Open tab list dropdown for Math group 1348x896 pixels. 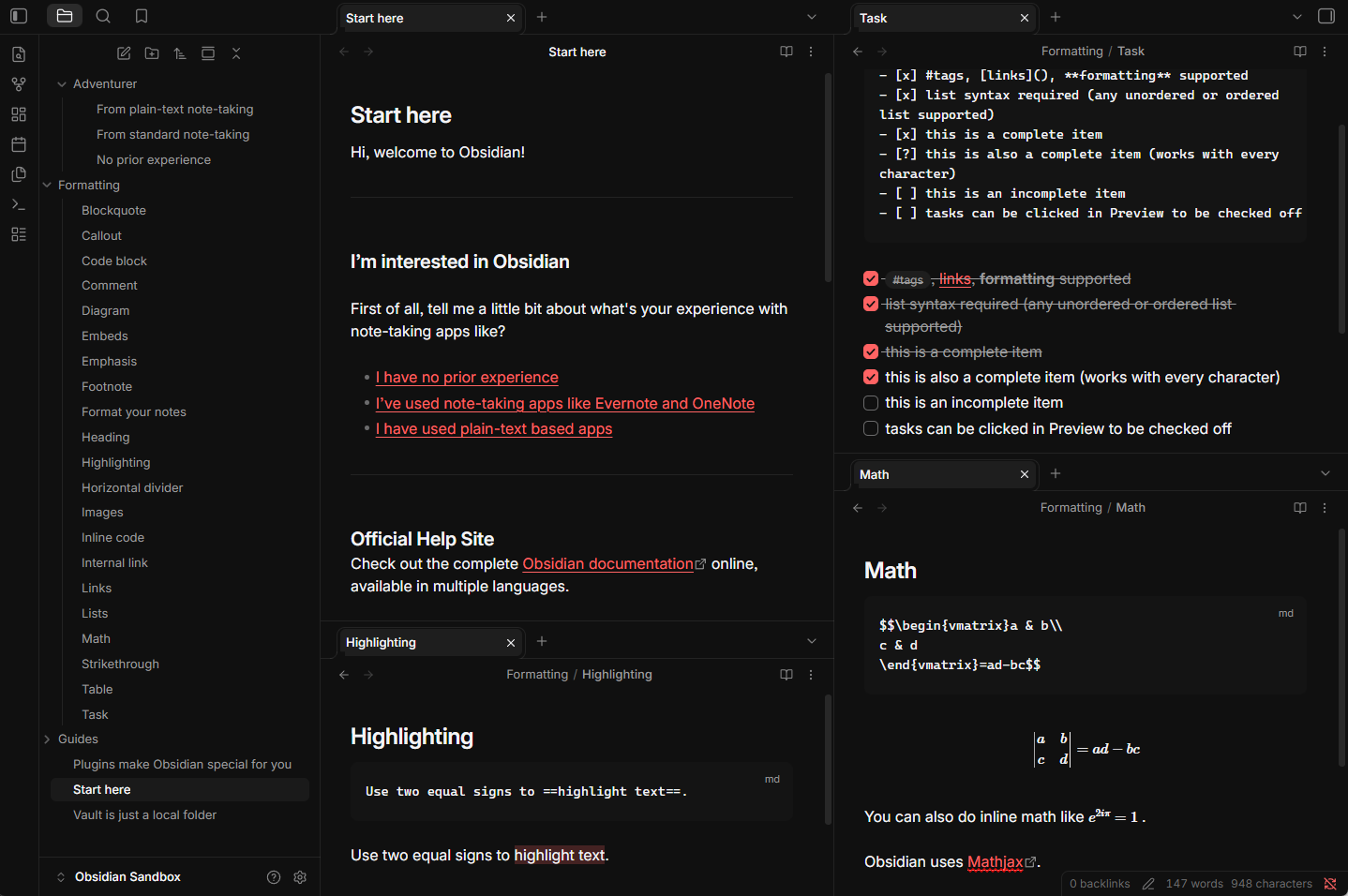pos(1326,473)
